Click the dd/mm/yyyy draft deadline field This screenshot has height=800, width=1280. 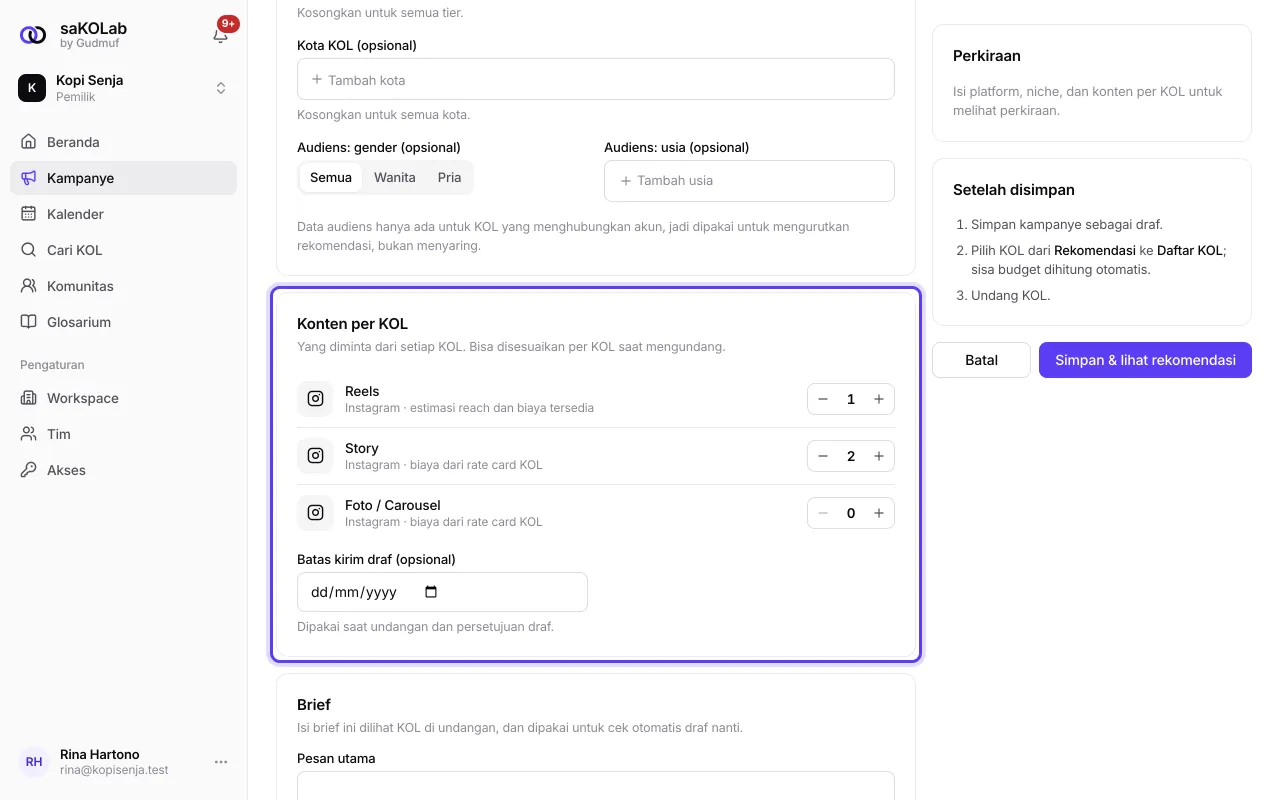[x=442, y=592]
